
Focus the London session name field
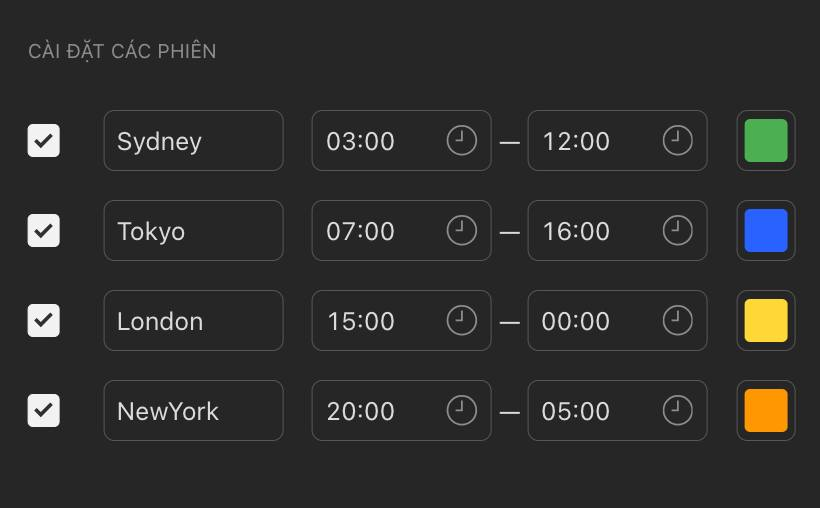tap(193, 320)
